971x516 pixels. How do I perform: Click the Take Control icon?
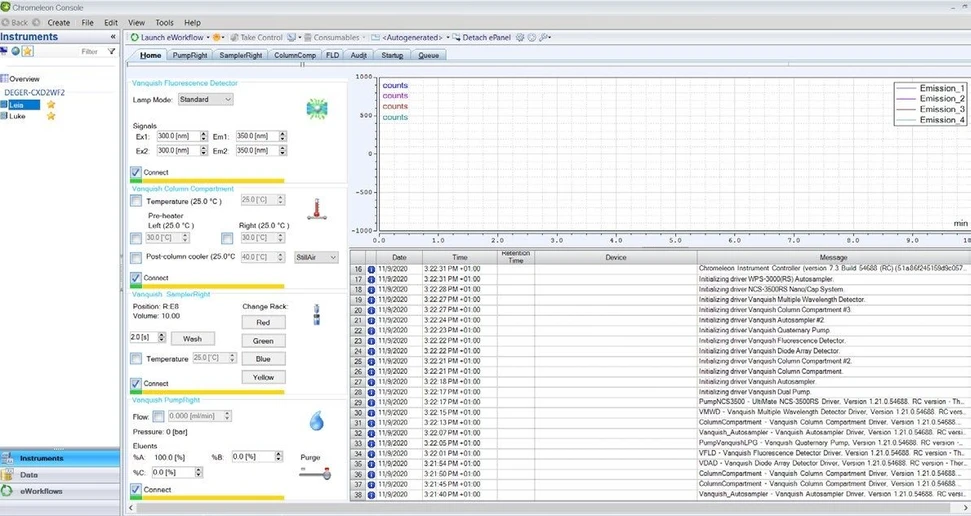tap(235, 38)
